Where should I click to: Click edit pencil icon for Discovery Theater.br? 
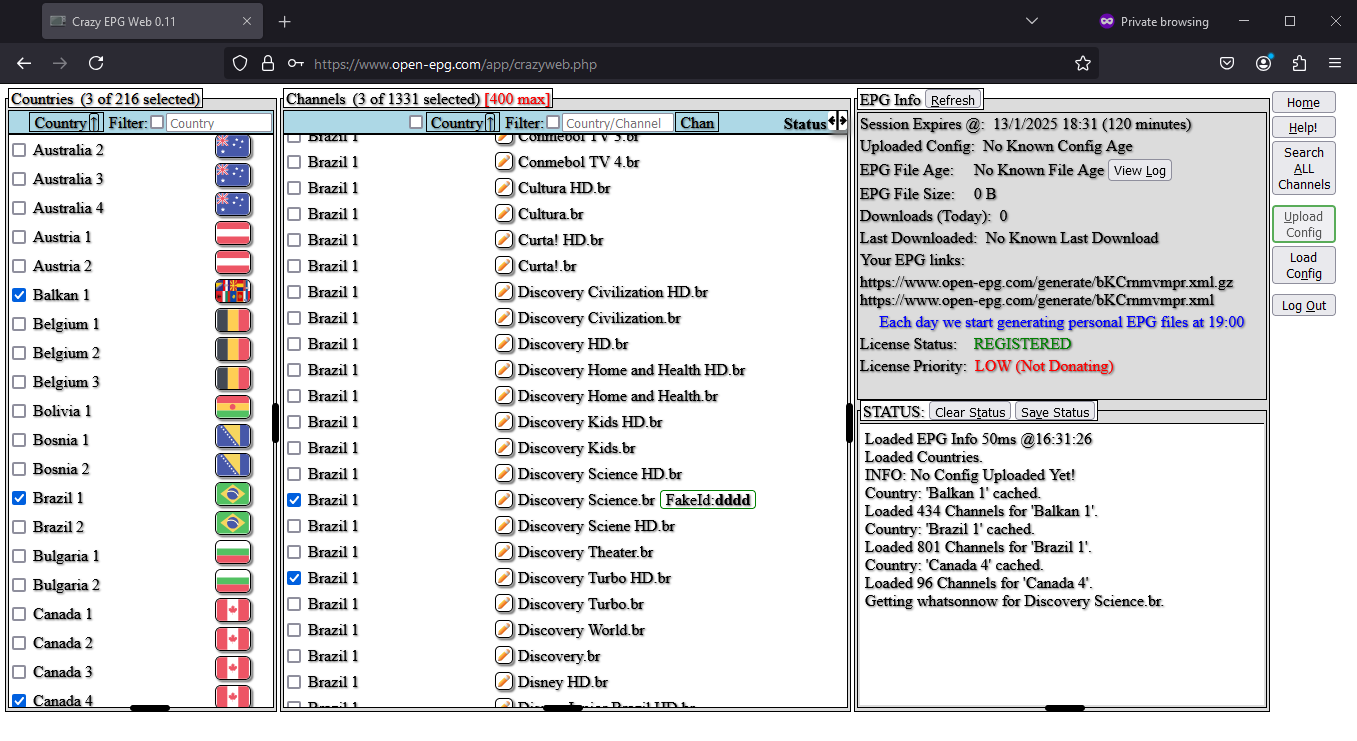tap(505, 552)
